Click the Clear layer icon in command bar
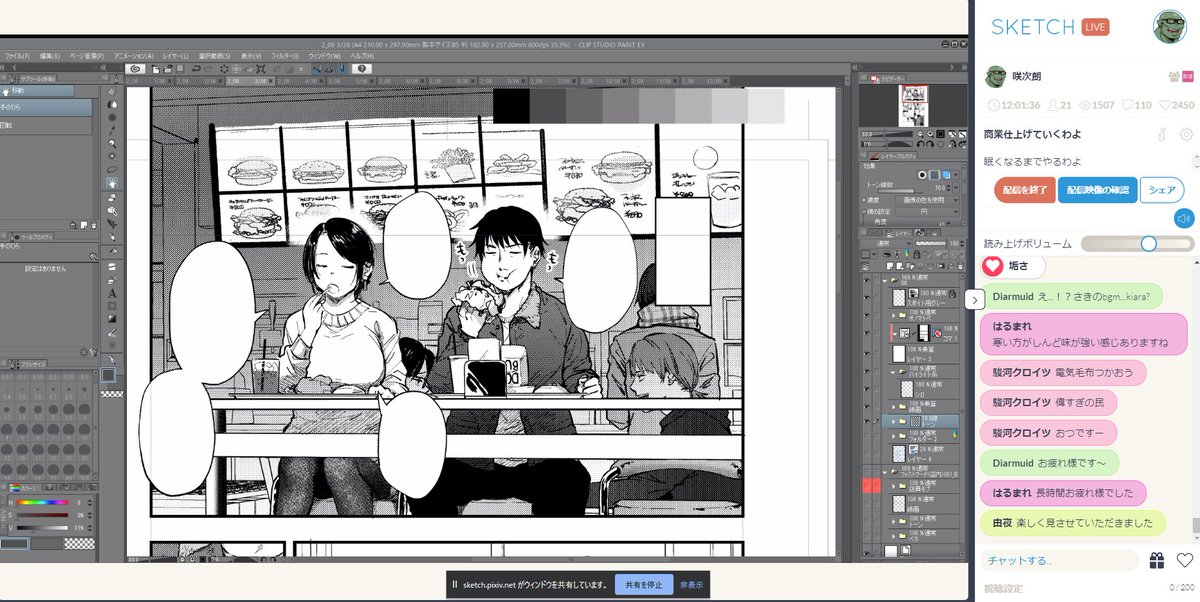The image size is (1200, 602). coord(225,68)
